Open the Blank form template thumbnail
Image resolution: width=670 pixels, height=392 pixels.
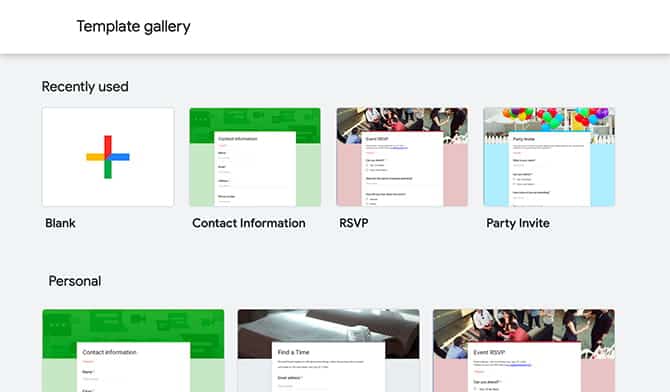[108, 157]
